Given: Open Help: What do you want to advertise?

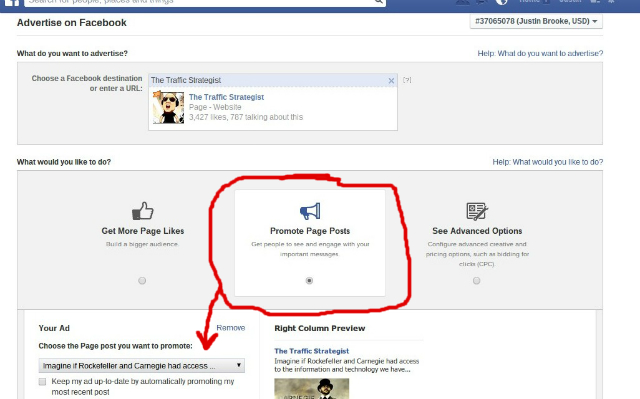Looking at the screenshot, I should point(540,53).
